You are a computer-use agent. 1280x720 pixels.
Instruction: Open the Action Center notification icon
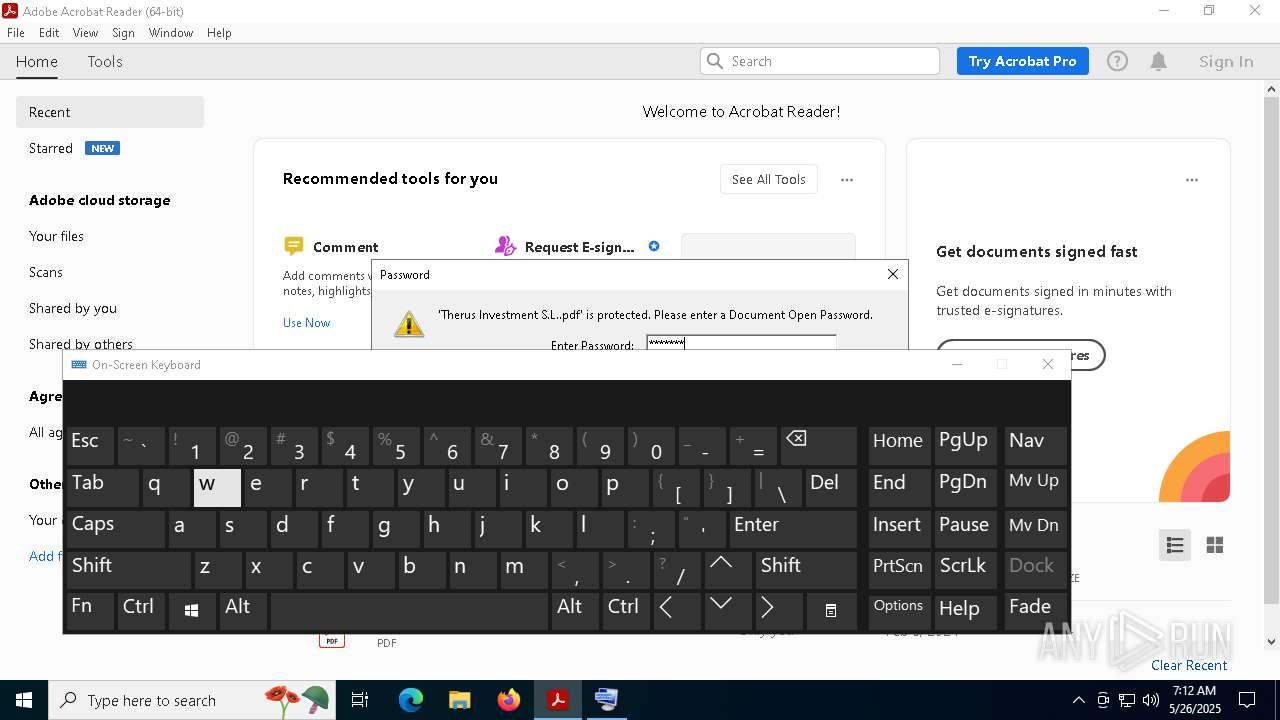pos(1247,700)
